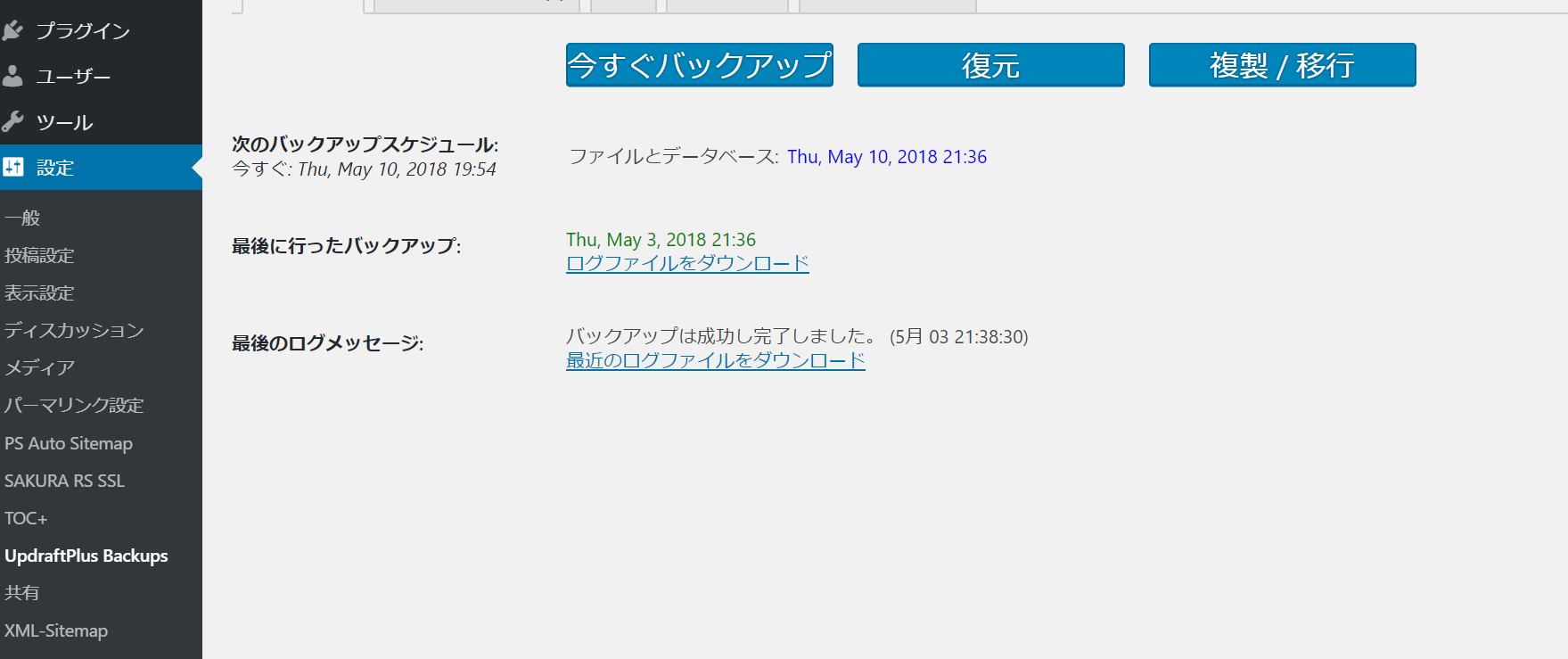Image resolution: width=1568 pixels, height=659 pixels.
Task: Click the ファイルとデータベース label
Action: point(674,157)
